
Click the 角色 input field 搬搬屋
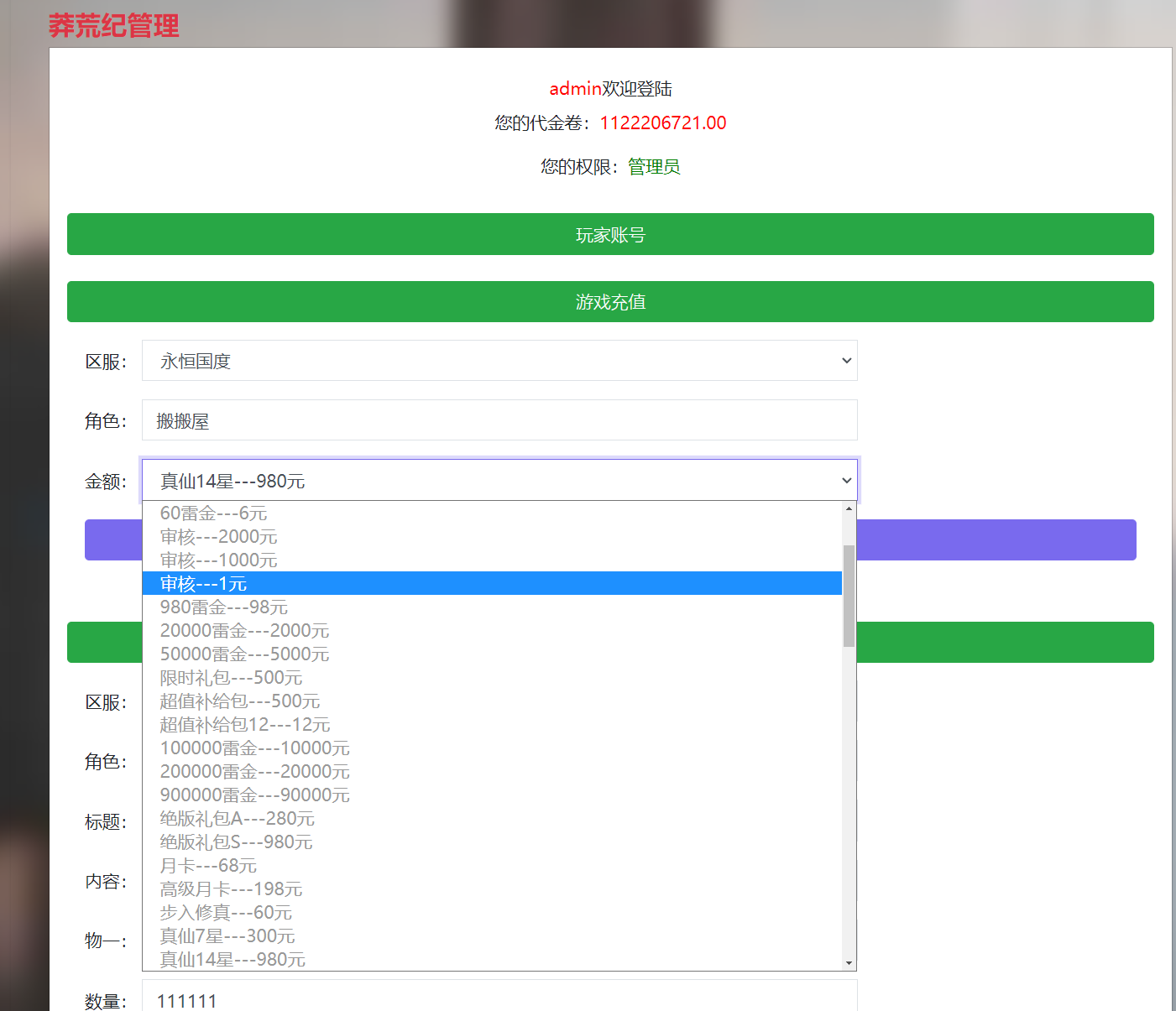point(499,420)
